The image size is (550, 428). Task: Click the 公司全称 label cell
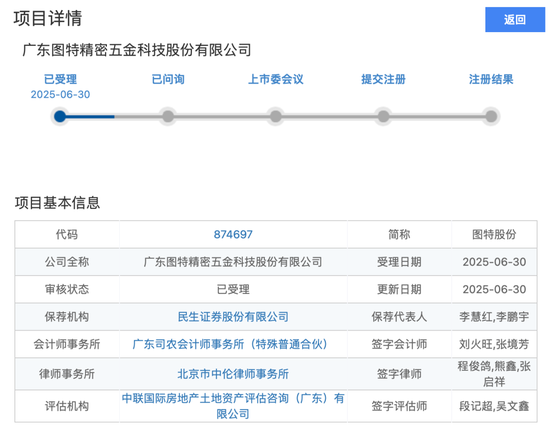[x=67, y=262]
